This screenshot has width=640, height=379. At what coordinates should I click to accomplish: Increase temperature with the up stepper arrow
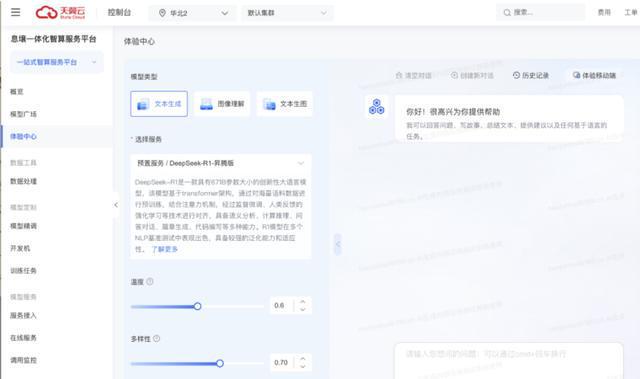(x=303, y=301)
